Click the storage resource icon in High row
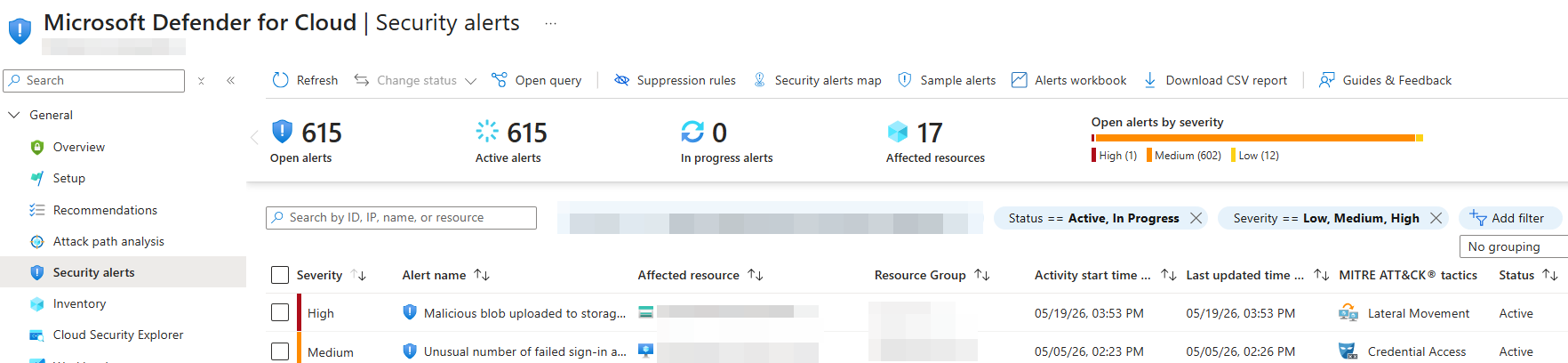This screenshot has height=363, width=1568. [646, 312]
